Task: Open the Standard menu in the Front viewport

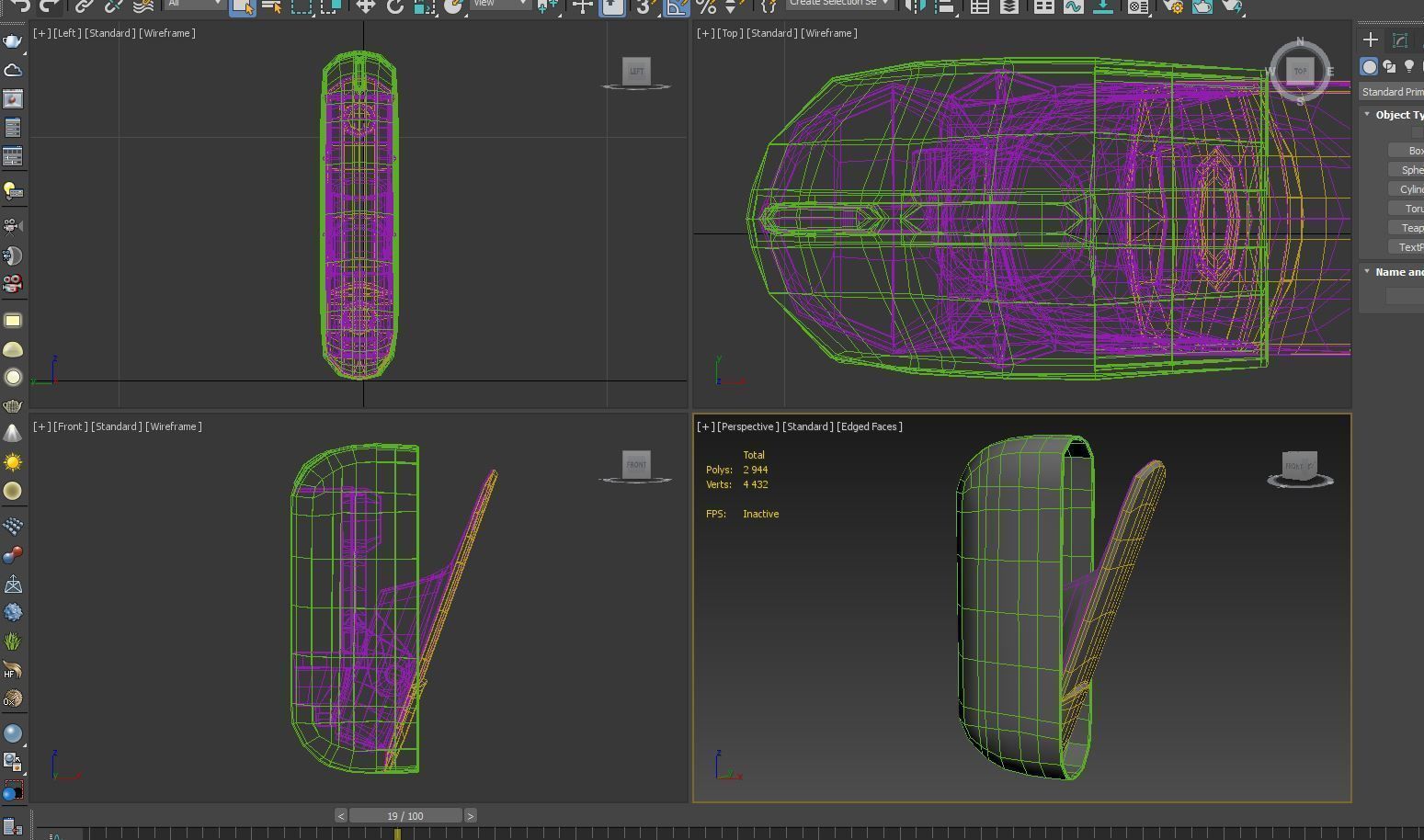Action: coord(116,426)
